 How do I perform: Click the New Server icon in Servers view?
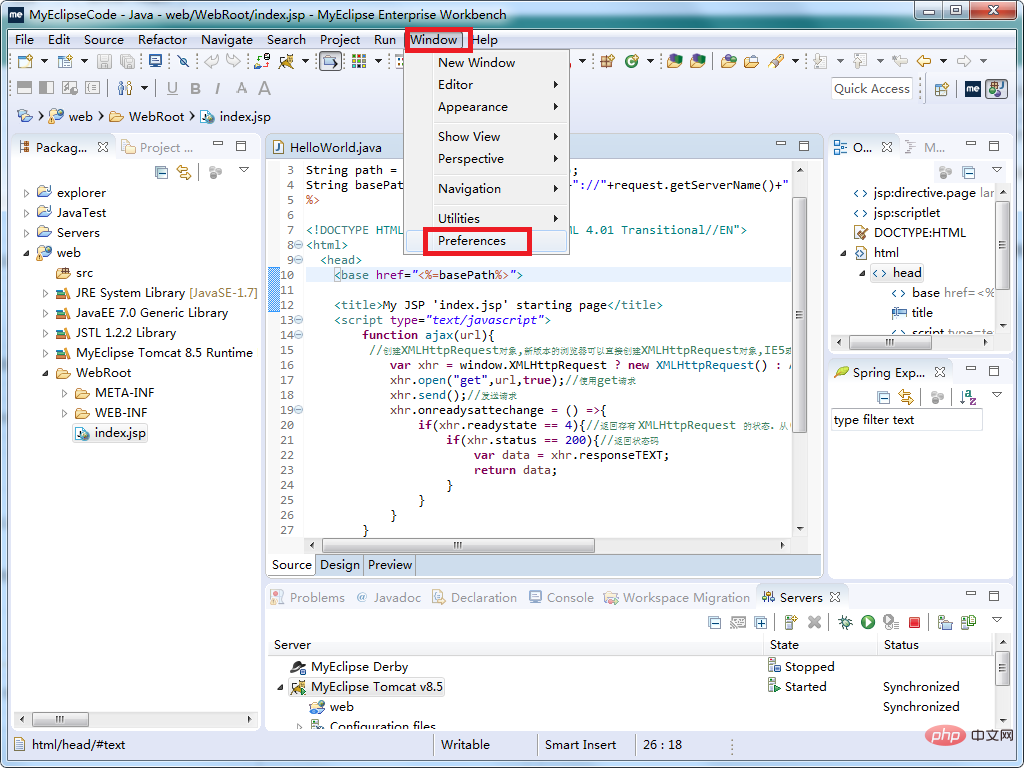click(791, 622)
